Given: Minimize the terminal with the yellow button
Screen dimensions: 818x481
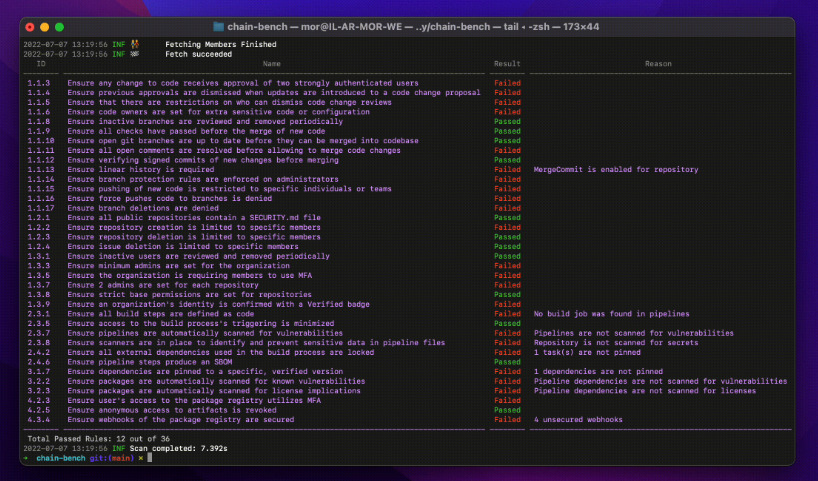Looking at the screenshot, I should coord(45,27).
